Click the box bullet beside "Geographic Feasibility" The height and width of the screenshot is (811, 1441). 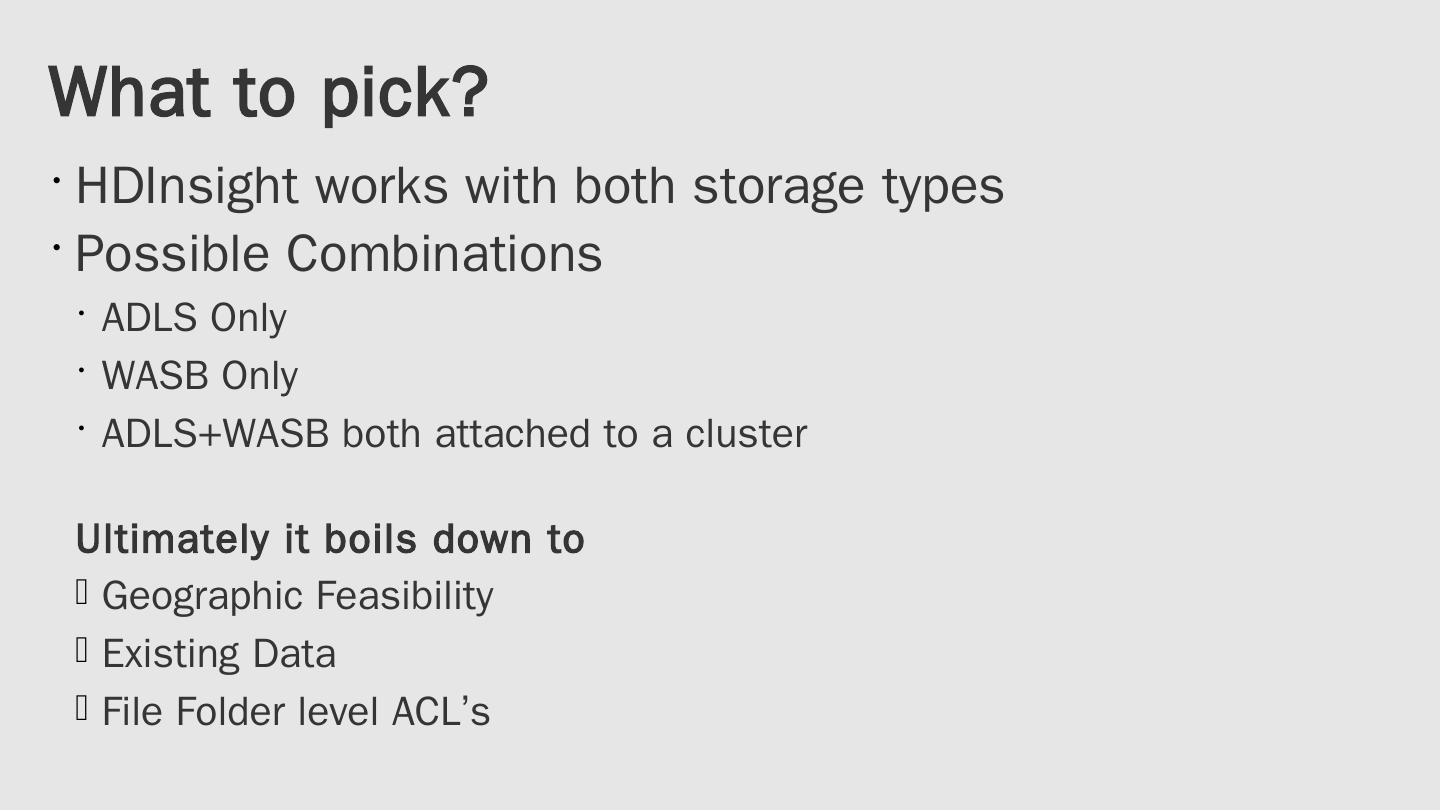coord(82,593)
